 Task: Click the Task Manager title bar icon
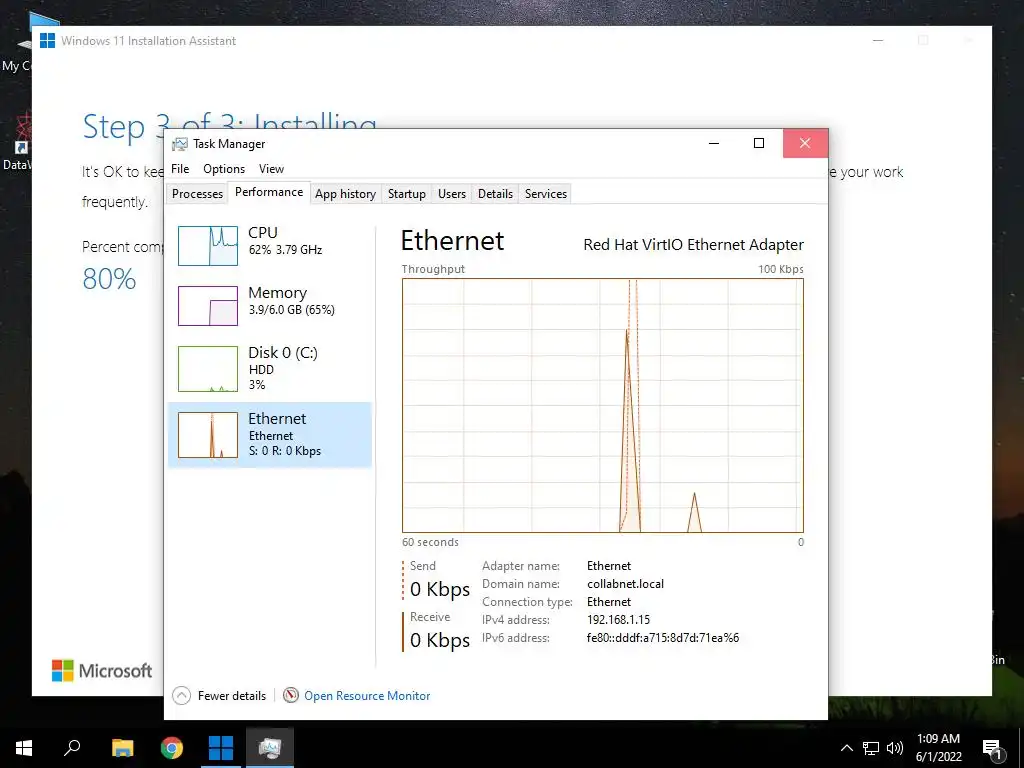tap(180, 144)
